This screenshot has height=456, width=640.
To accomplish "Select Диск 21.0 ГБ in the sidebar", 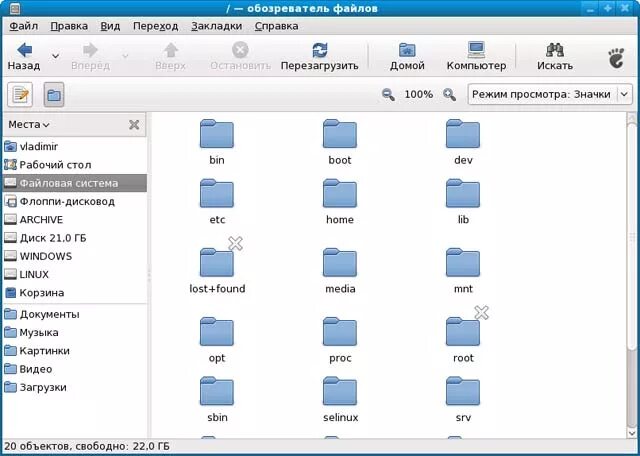I will (x=74, y=238).
